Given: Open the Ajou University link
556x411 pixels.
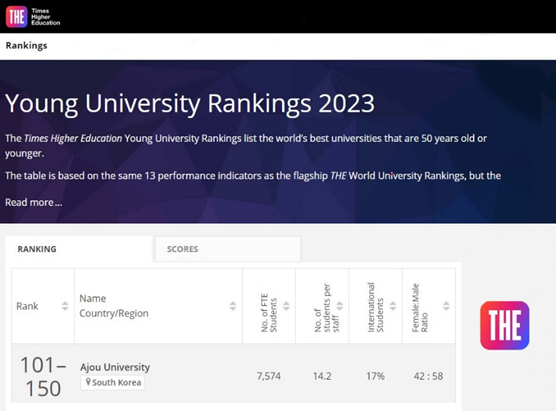Looking at the screenshot, I should point(115,367).
